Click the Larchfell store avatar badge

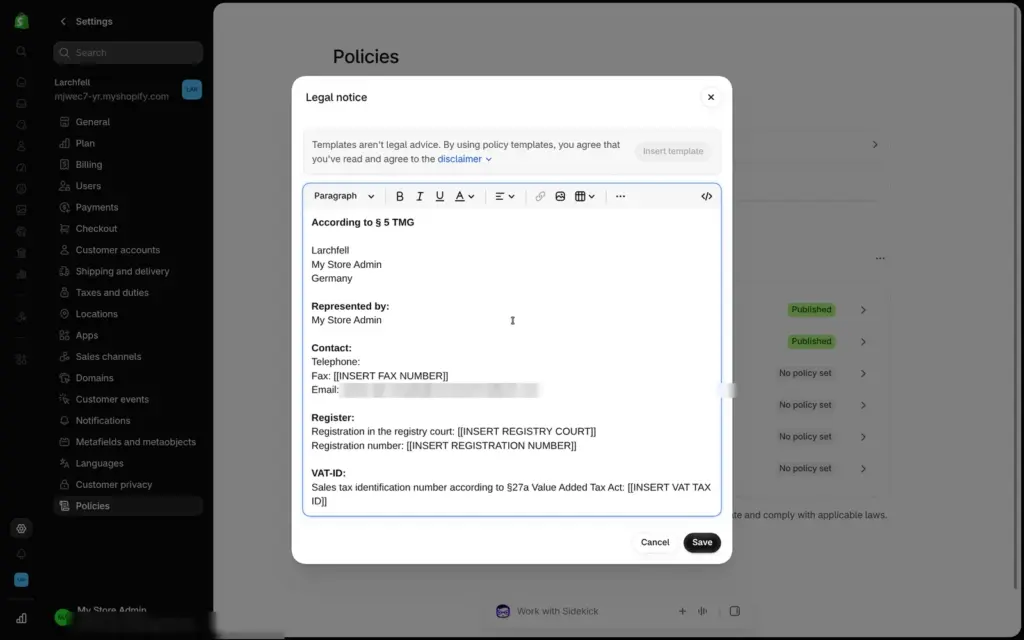point(192,89)
